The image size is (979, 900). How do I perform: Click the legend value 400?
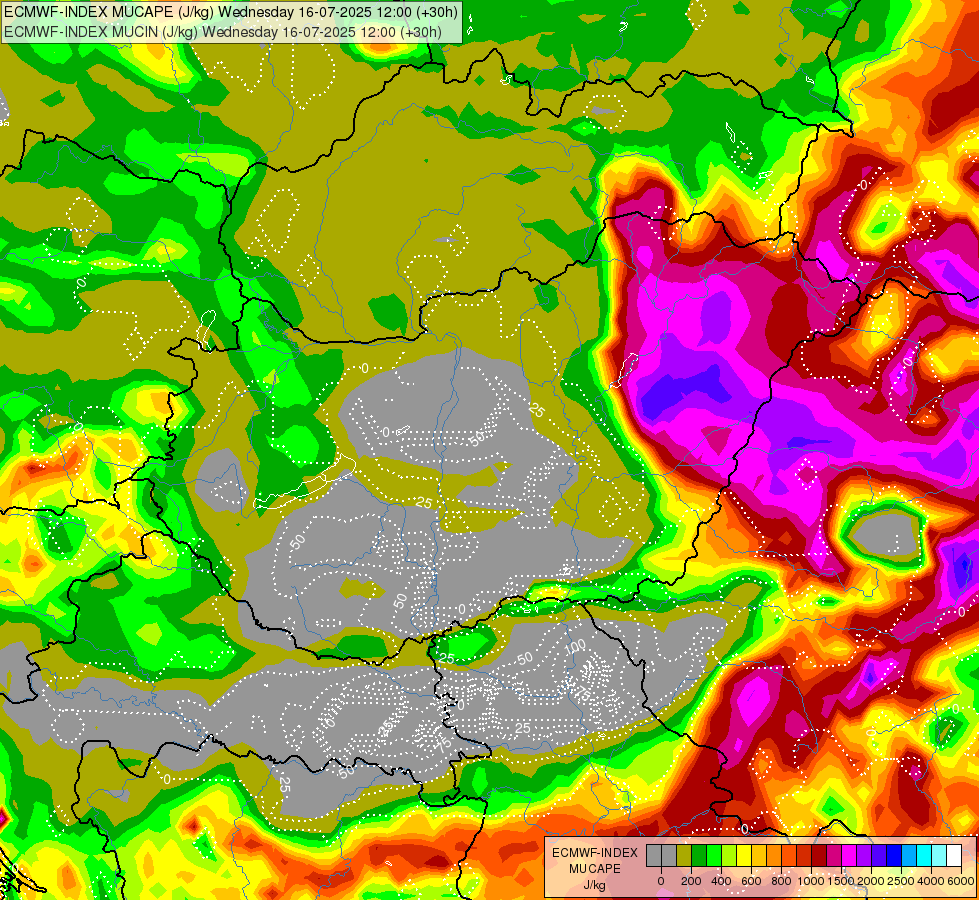click(721, 881)
